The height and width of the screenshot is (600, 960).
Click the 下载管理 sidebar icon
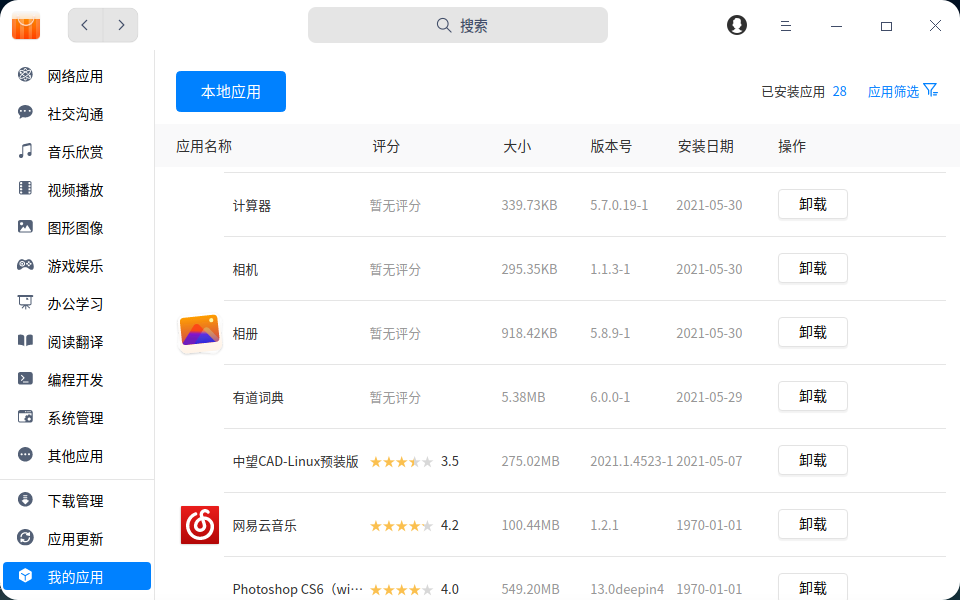(24, 500)
